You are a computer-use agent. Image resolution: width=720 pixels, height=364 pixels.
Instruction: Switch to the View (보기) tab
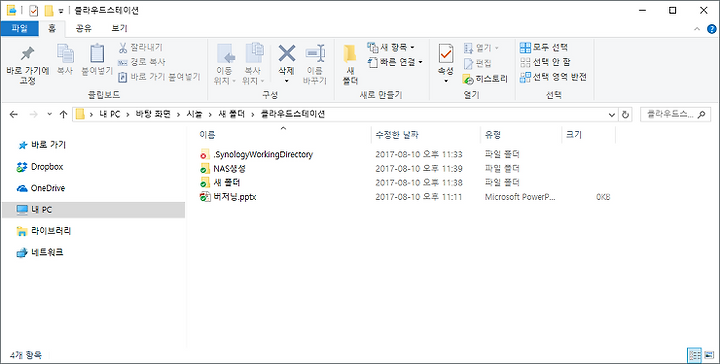pos(119,28)
